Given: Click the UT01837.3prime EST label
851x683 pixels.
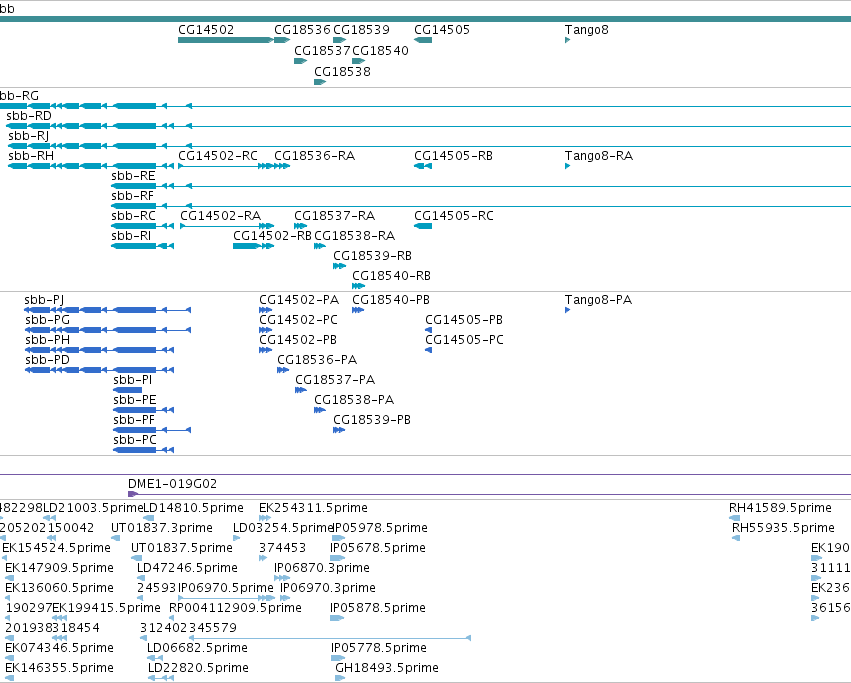Looking at the screenshot, I should point(162,528).
